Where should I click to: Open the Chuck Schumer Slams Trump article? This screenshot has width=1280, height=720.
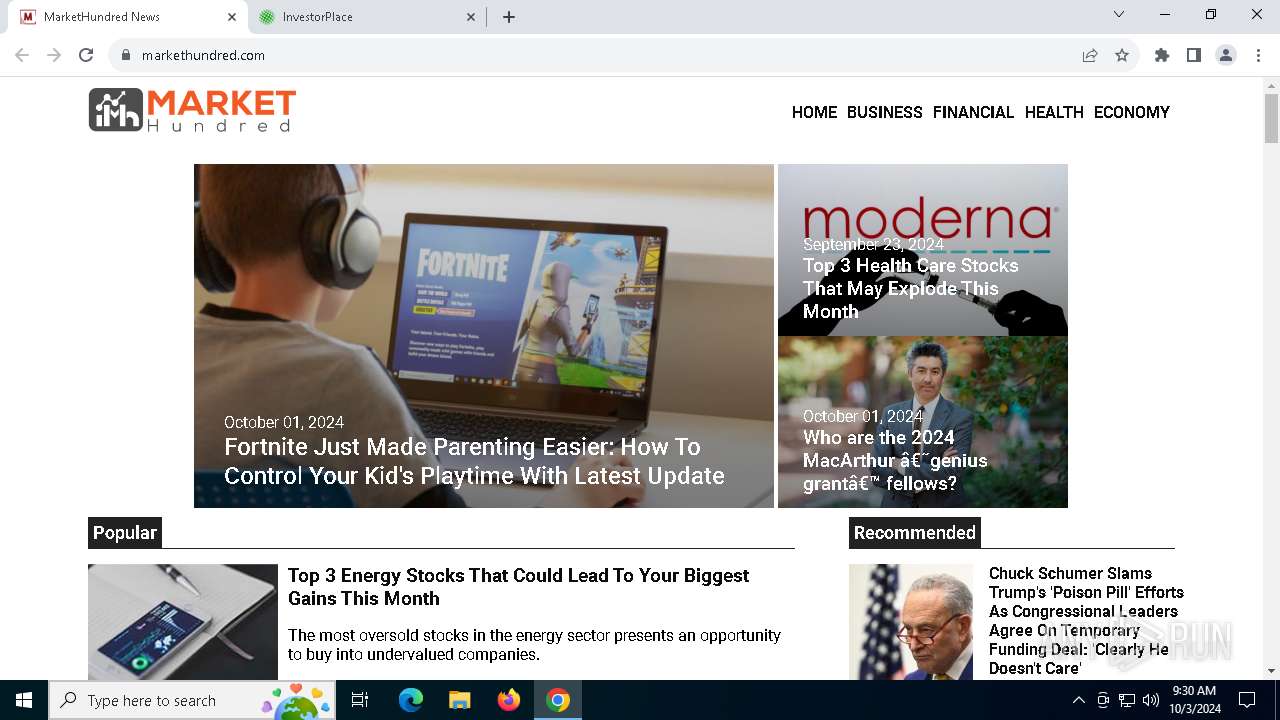1086,620
